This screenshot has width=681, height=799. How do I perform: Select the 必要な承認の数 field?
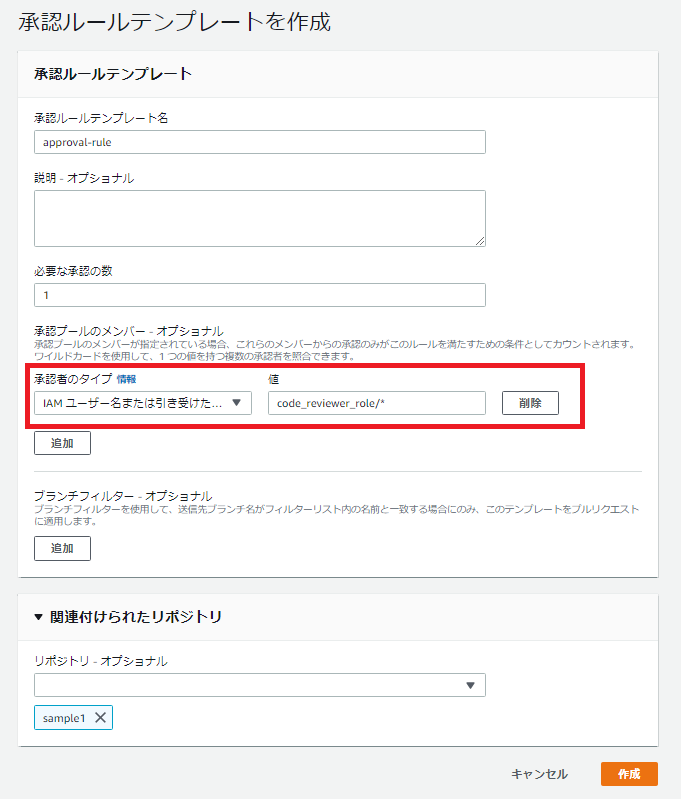pyautogui.click(x=260, y=295)
